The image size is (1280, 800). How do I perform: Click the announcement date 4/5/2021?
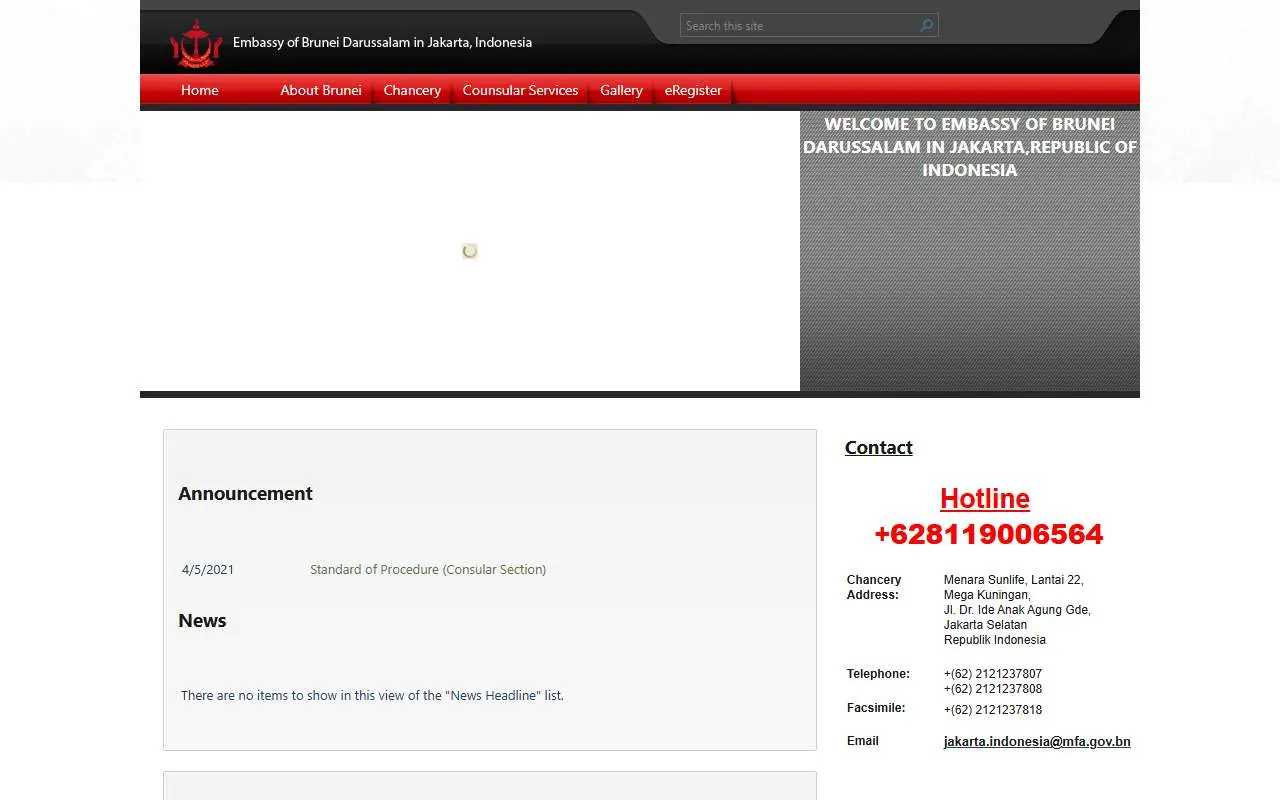[208, 569]
